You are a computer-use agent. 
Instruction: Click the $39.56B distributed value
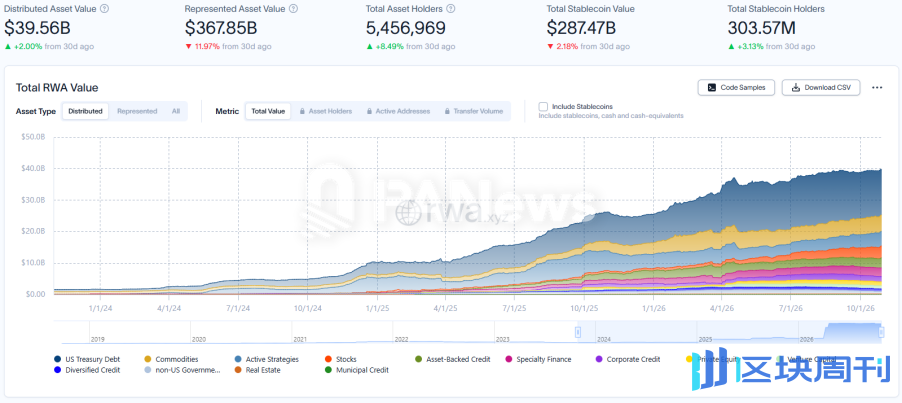point(36,28)
